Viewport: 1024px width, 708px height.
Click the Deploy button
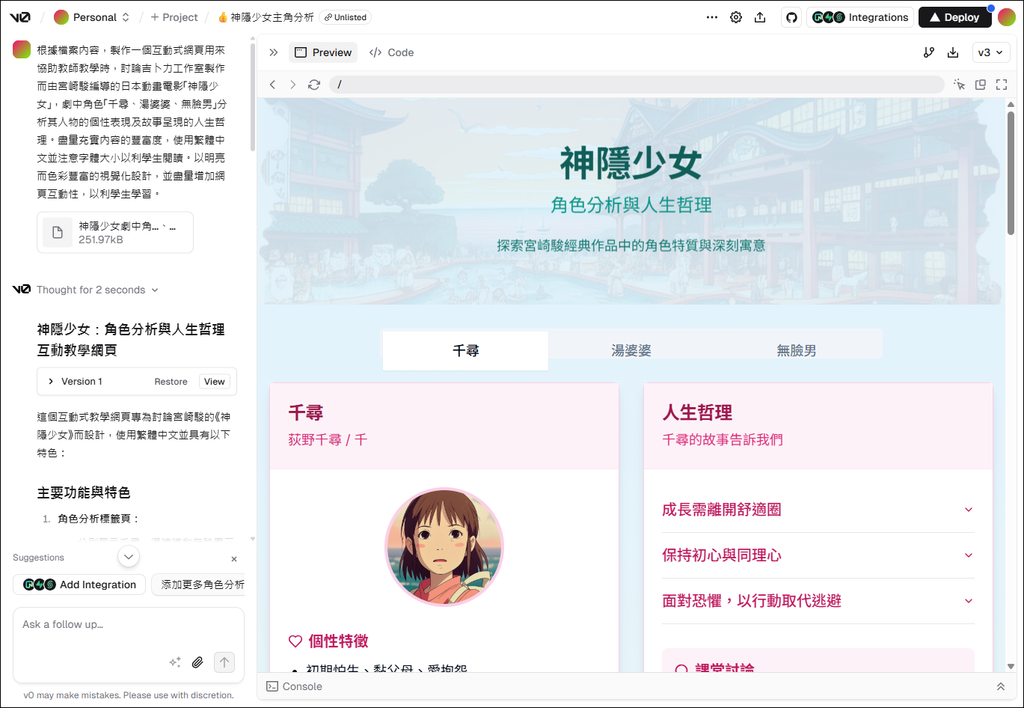[955, 18]
